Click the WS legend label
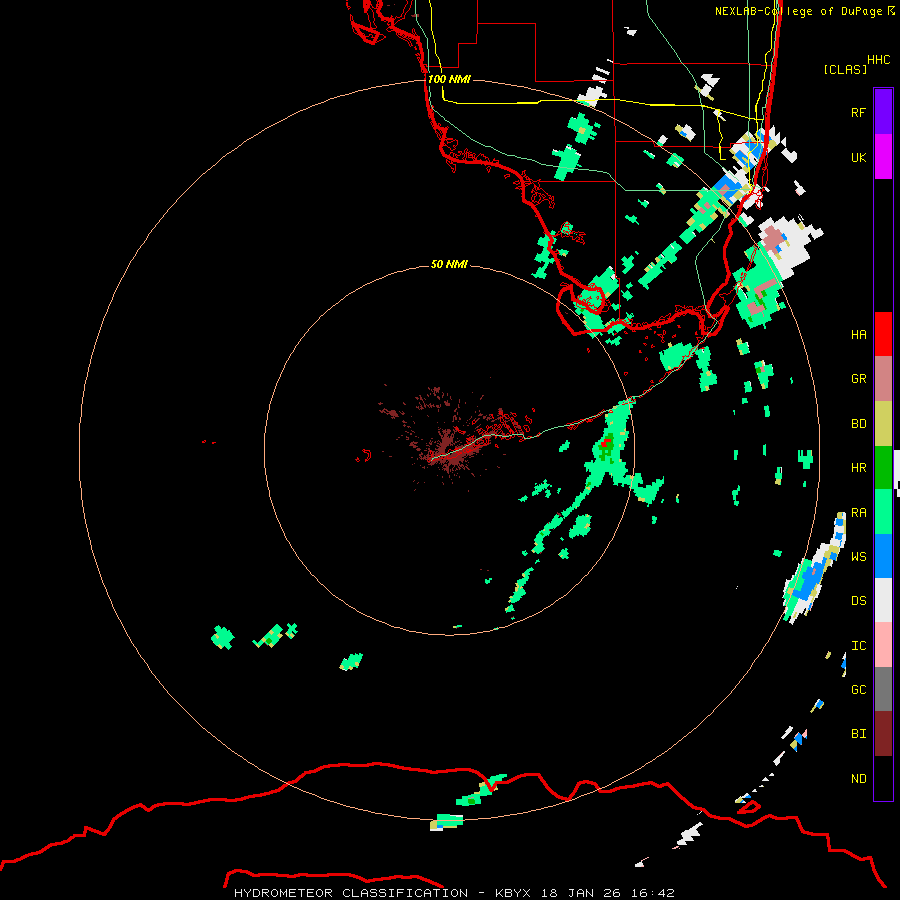The height and width of the screenshot is (900, 900). pos(858,556)
